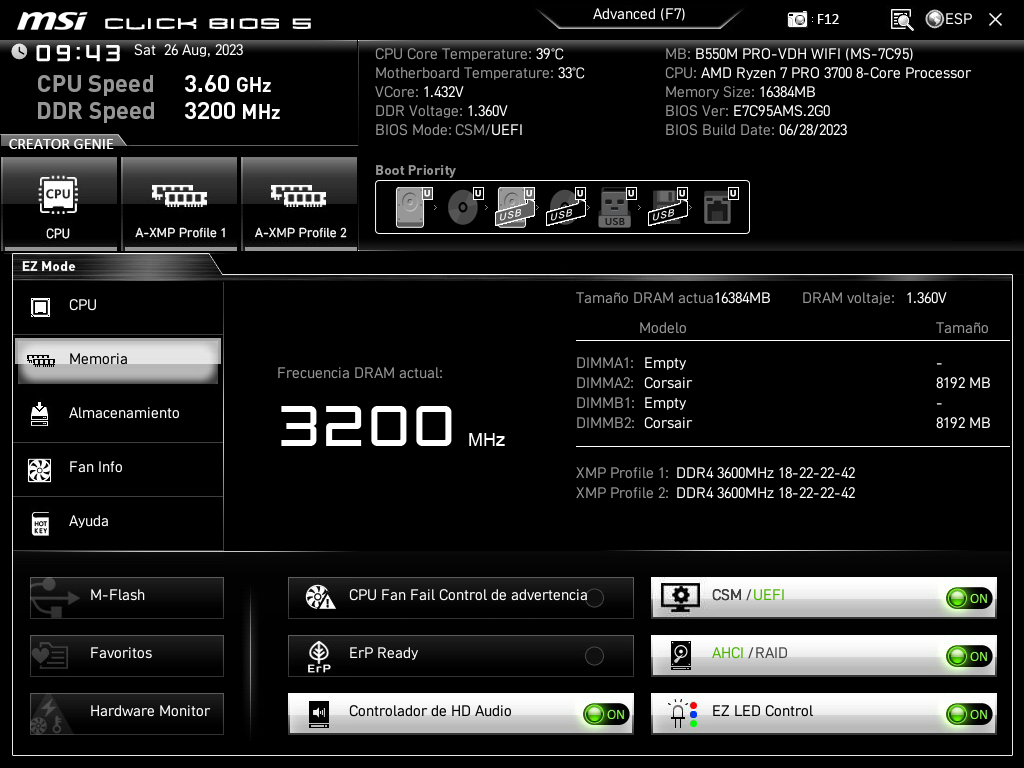The height and width of the screenshot is (768, 1024).
Task: Click the DIMMB2 Corsair row
Action: tap(783, 423)
